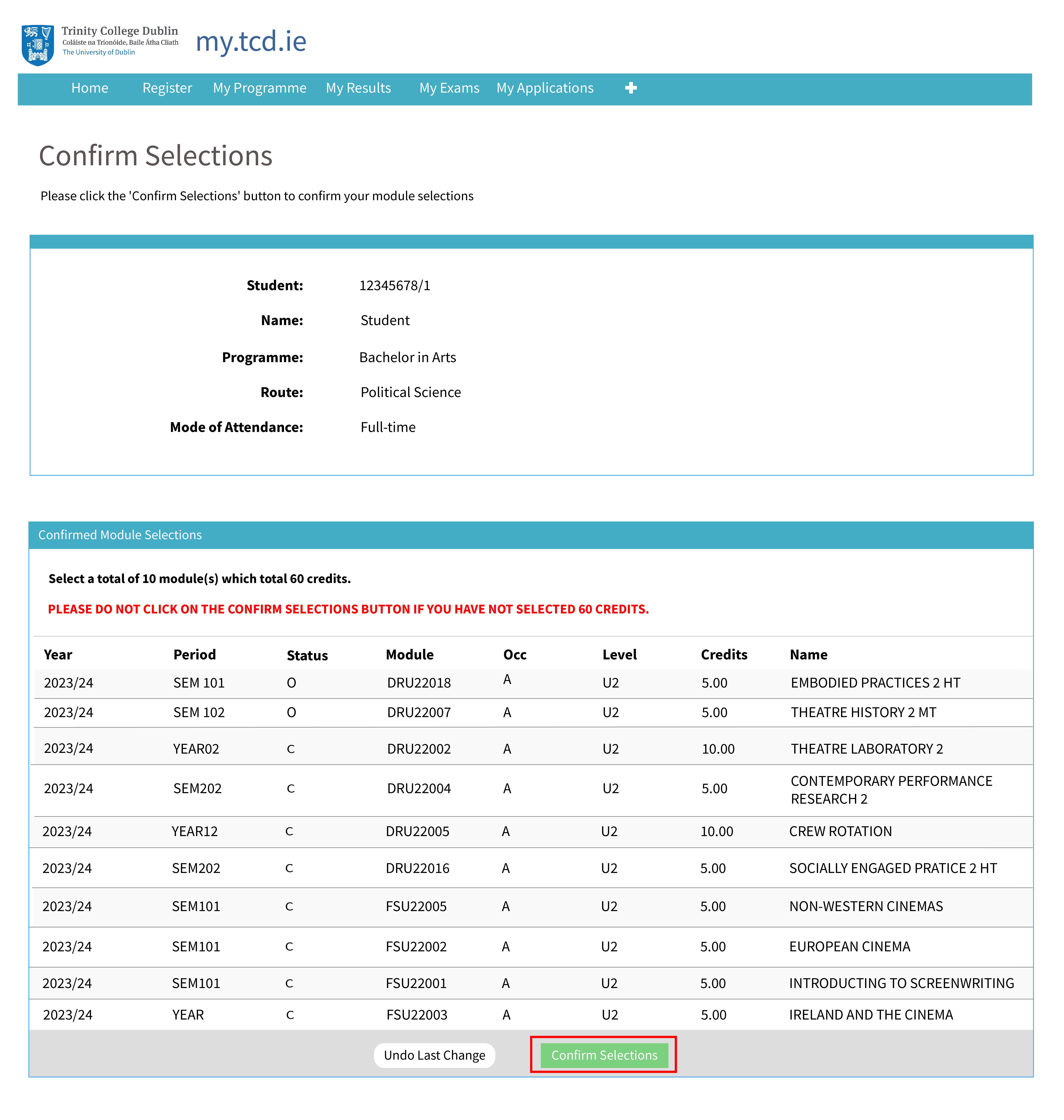Image resolution: width=1064 pixels, height=1120 pixels.
Task: Click the green Confirm Selections button
Action: pos(605,1055)
